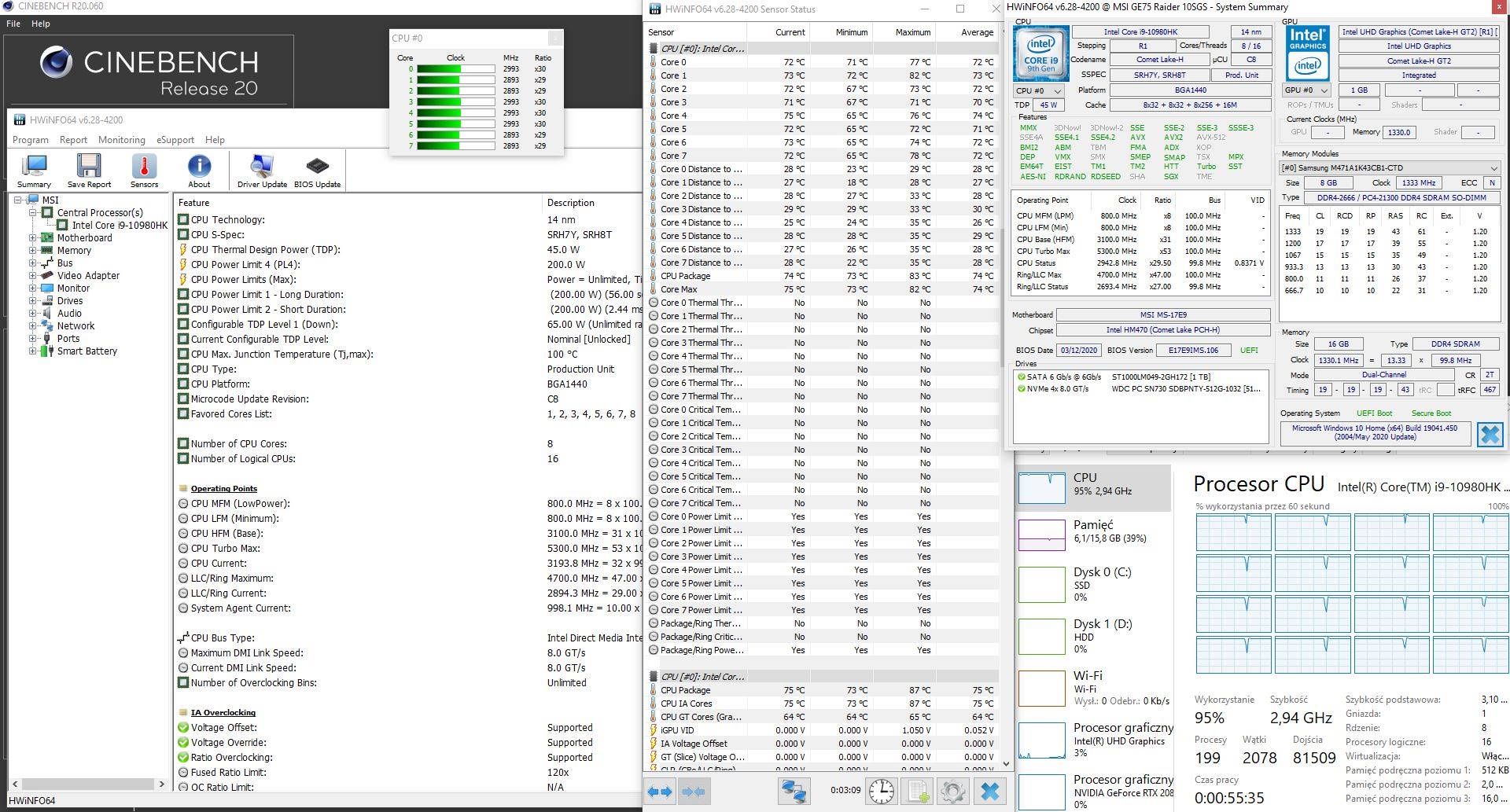Open the GPU #0 dropdown in System Summary
The height and width of the screenshot is (812, 1510).
tap(1306, 90)
